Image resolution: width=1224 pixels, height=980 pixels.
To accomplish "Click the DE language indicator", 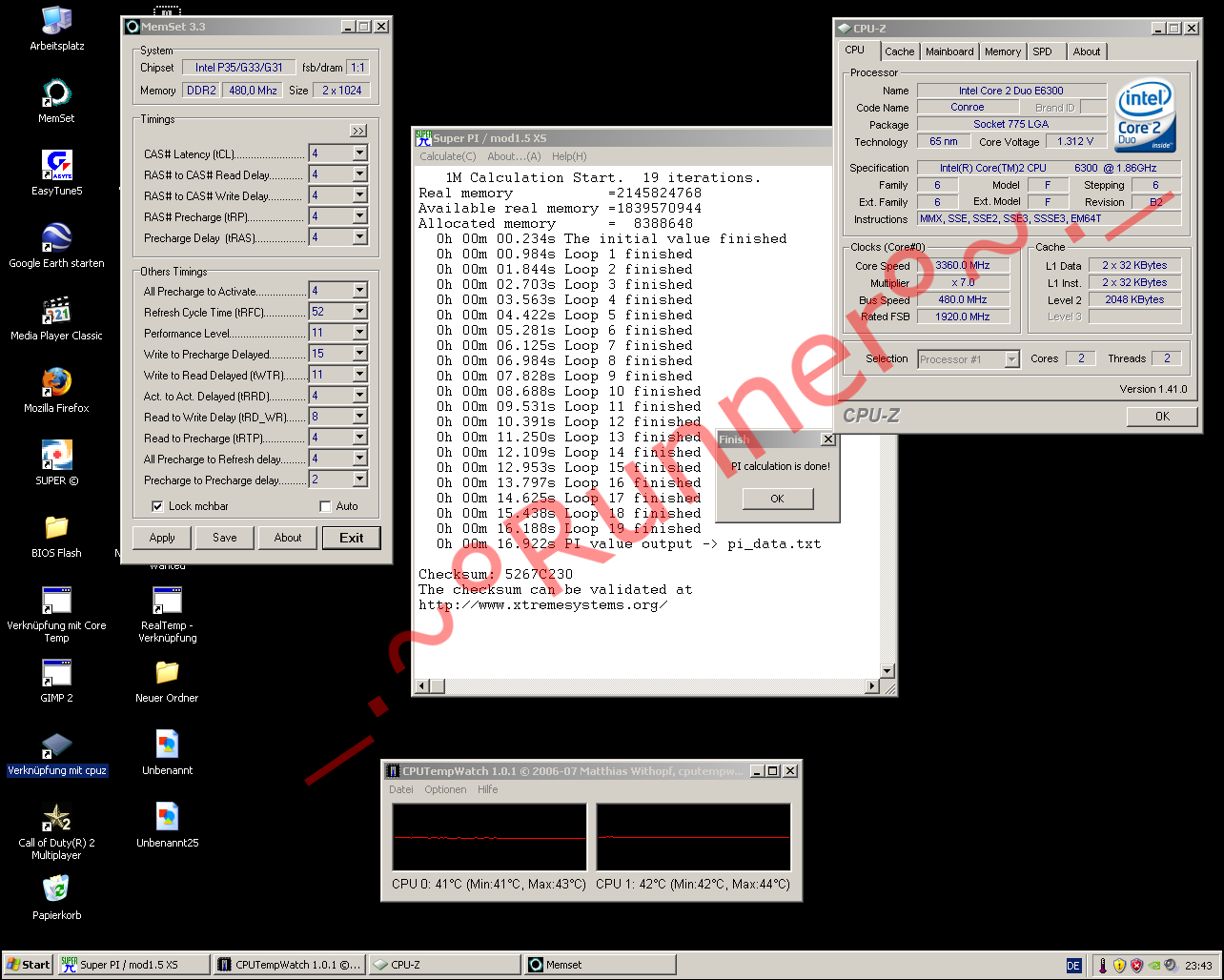I will pyautogui.click(x=1073, y=966).
